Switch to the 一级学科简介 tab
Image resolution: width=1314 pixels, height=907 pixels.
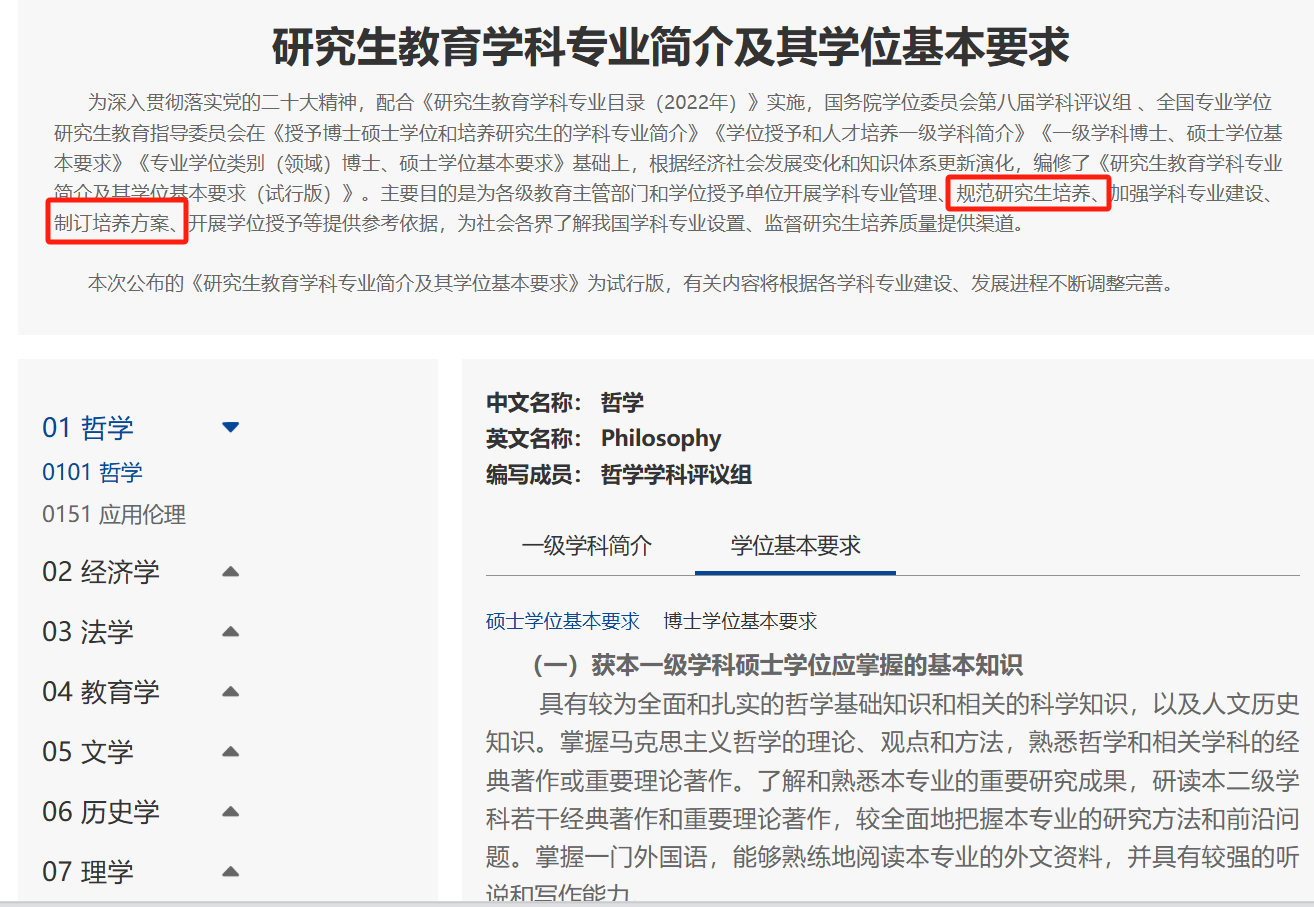[x=586, y=546]
